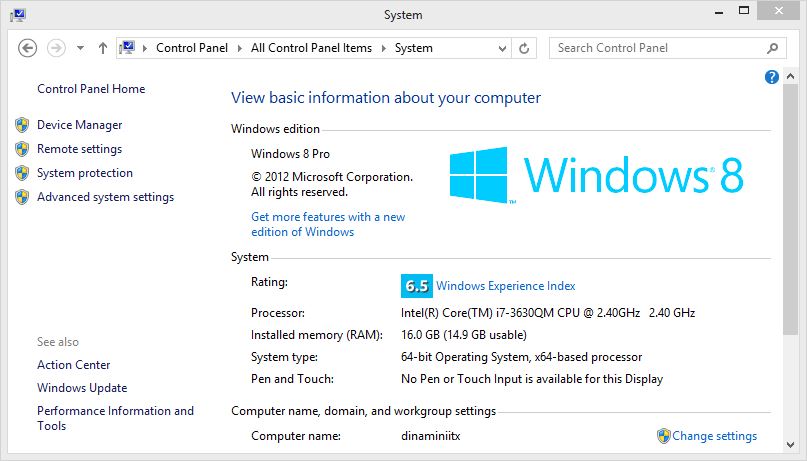Click the 64-bit Operating System text
This screenshot has height=461, width=807.
pos(521,357)
